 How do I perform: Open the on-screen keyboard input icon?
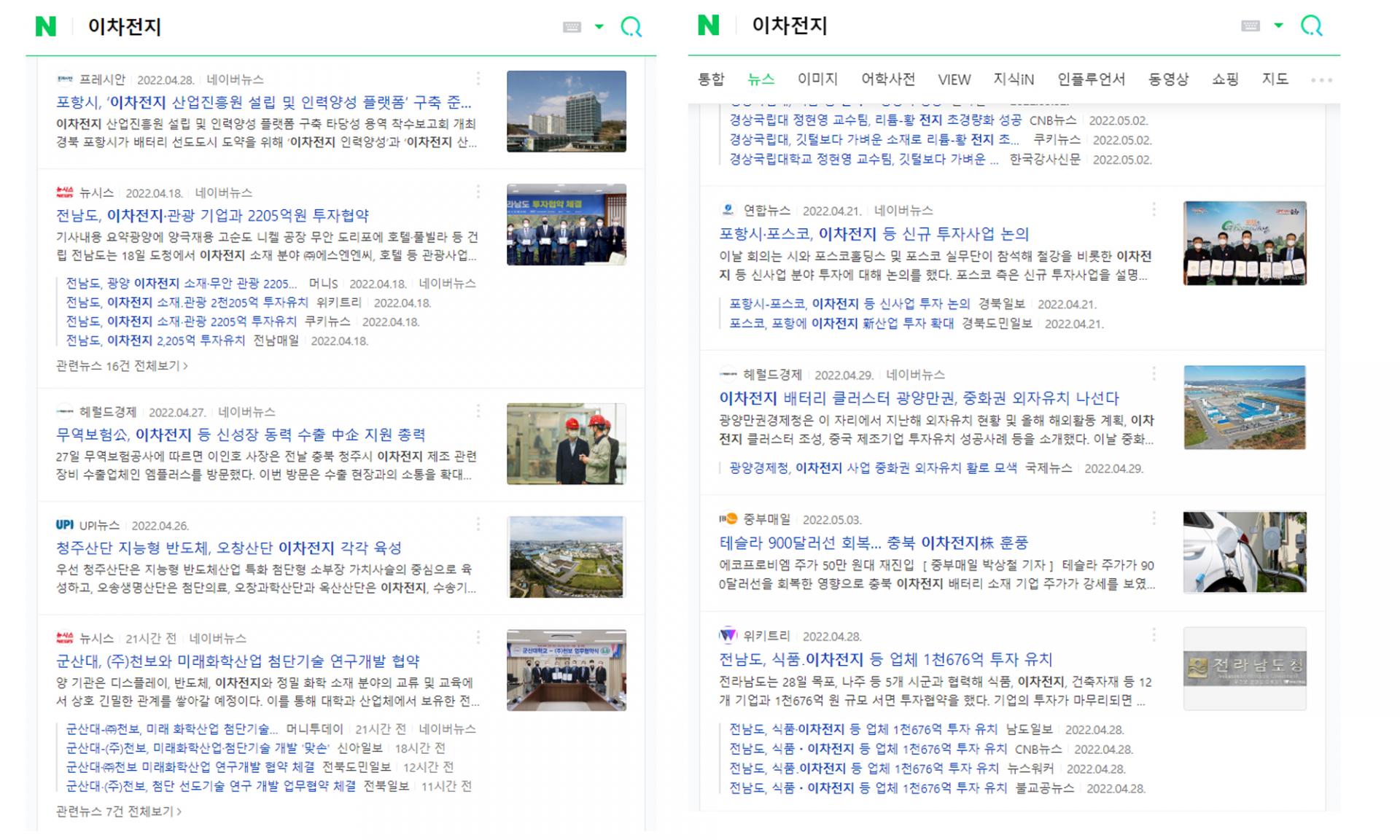572,26
